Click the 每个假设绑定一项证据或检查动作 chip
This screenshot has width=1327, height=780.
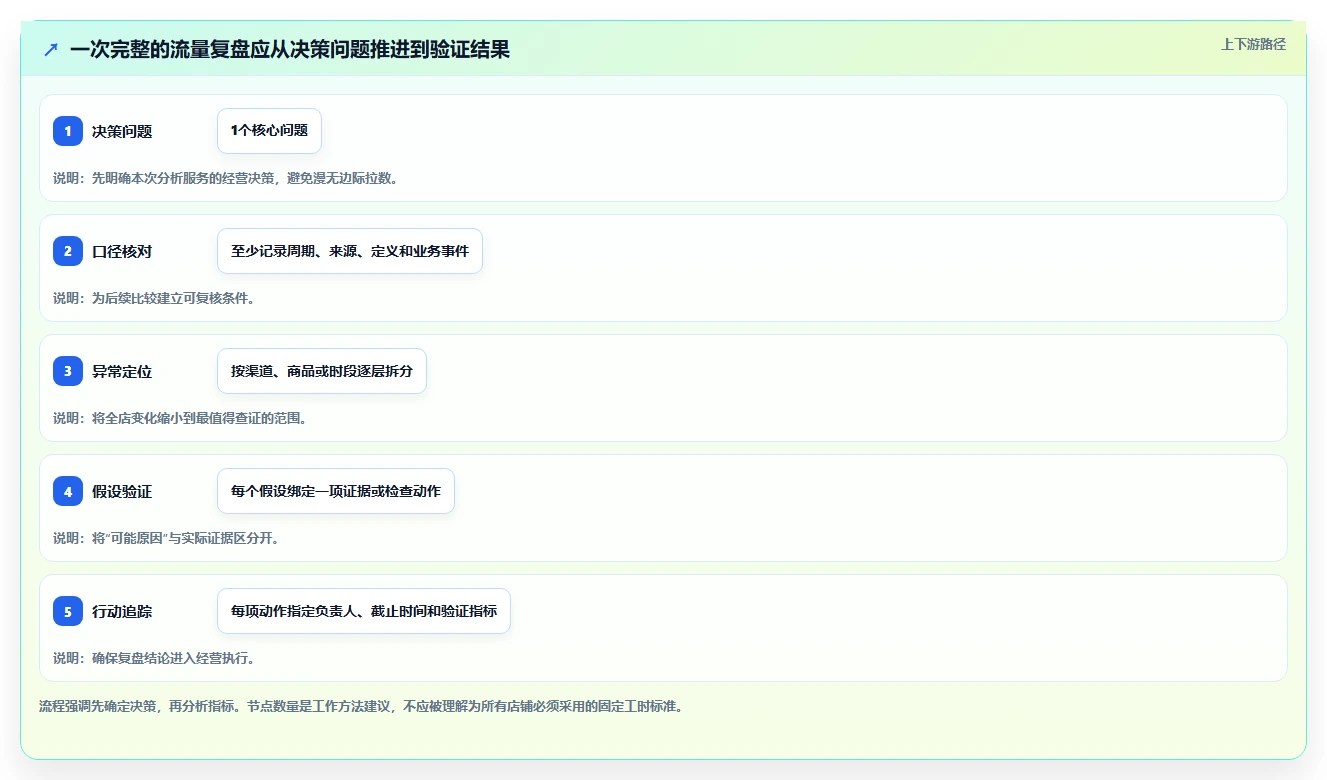[x=336, y=491]
